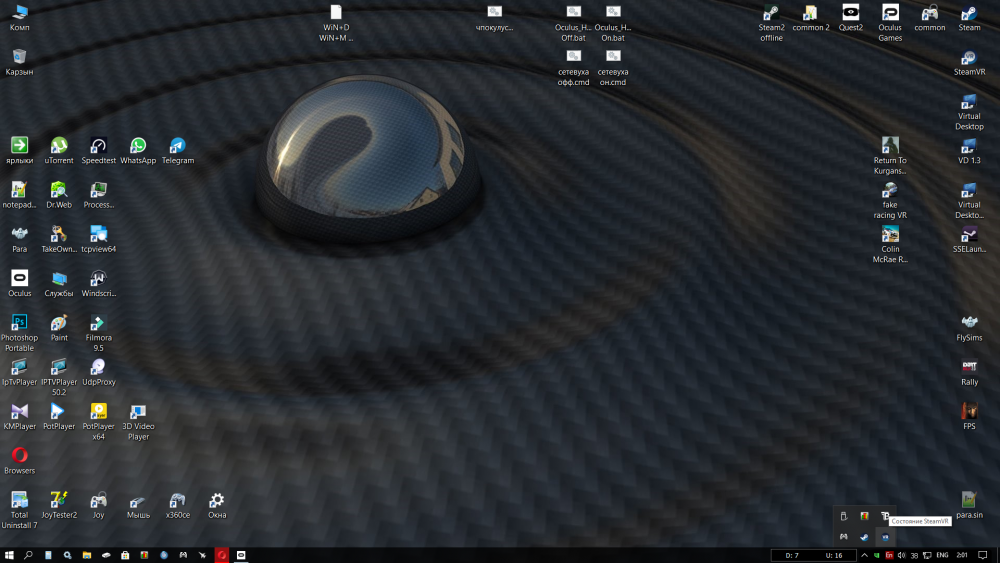Screen dimensions: 1000x563
Task: Select the Карзын recycle bin icon
Action: point(20,62)
